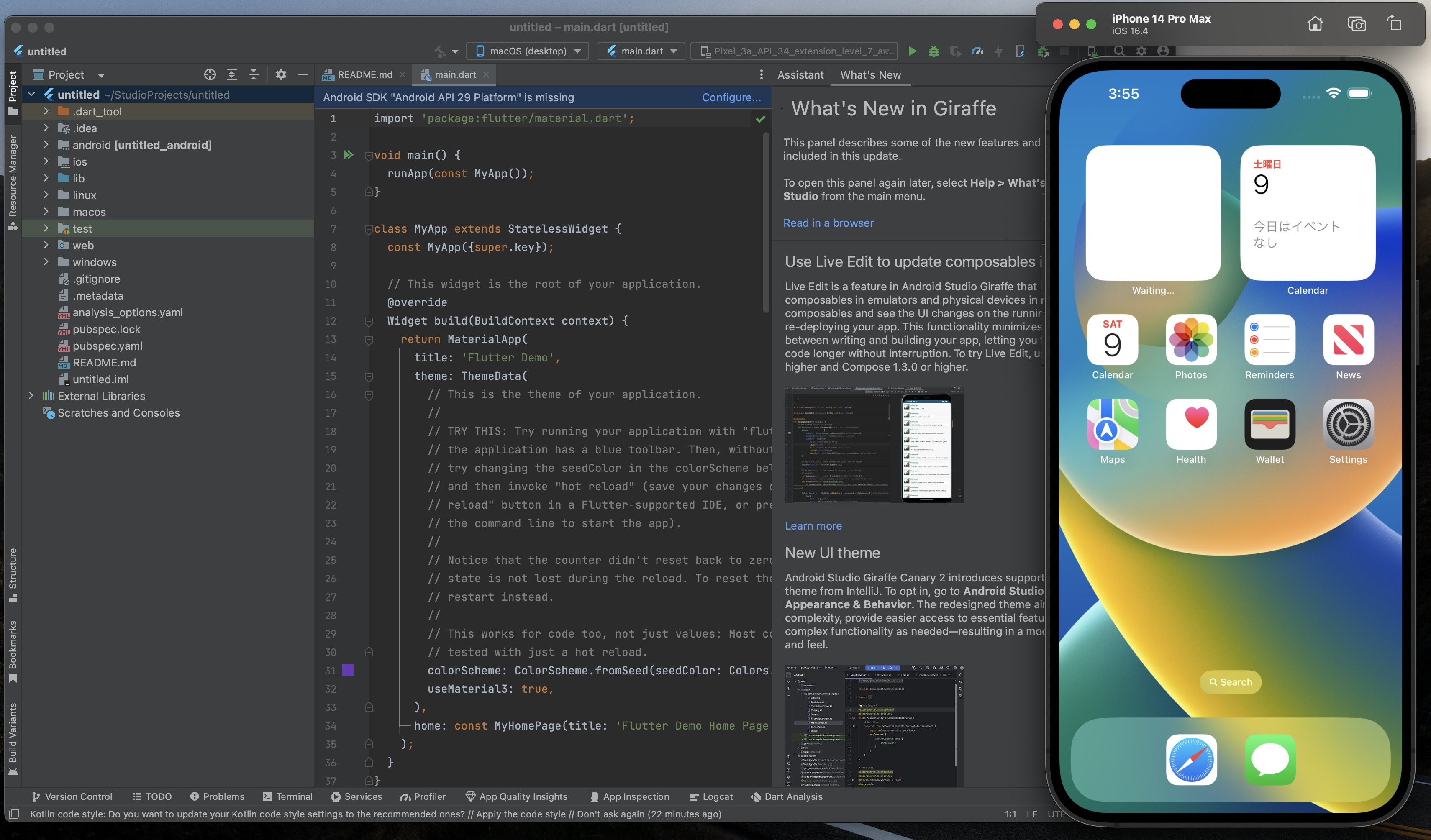
Task: Click Read in a browser link
Action: 828,223
